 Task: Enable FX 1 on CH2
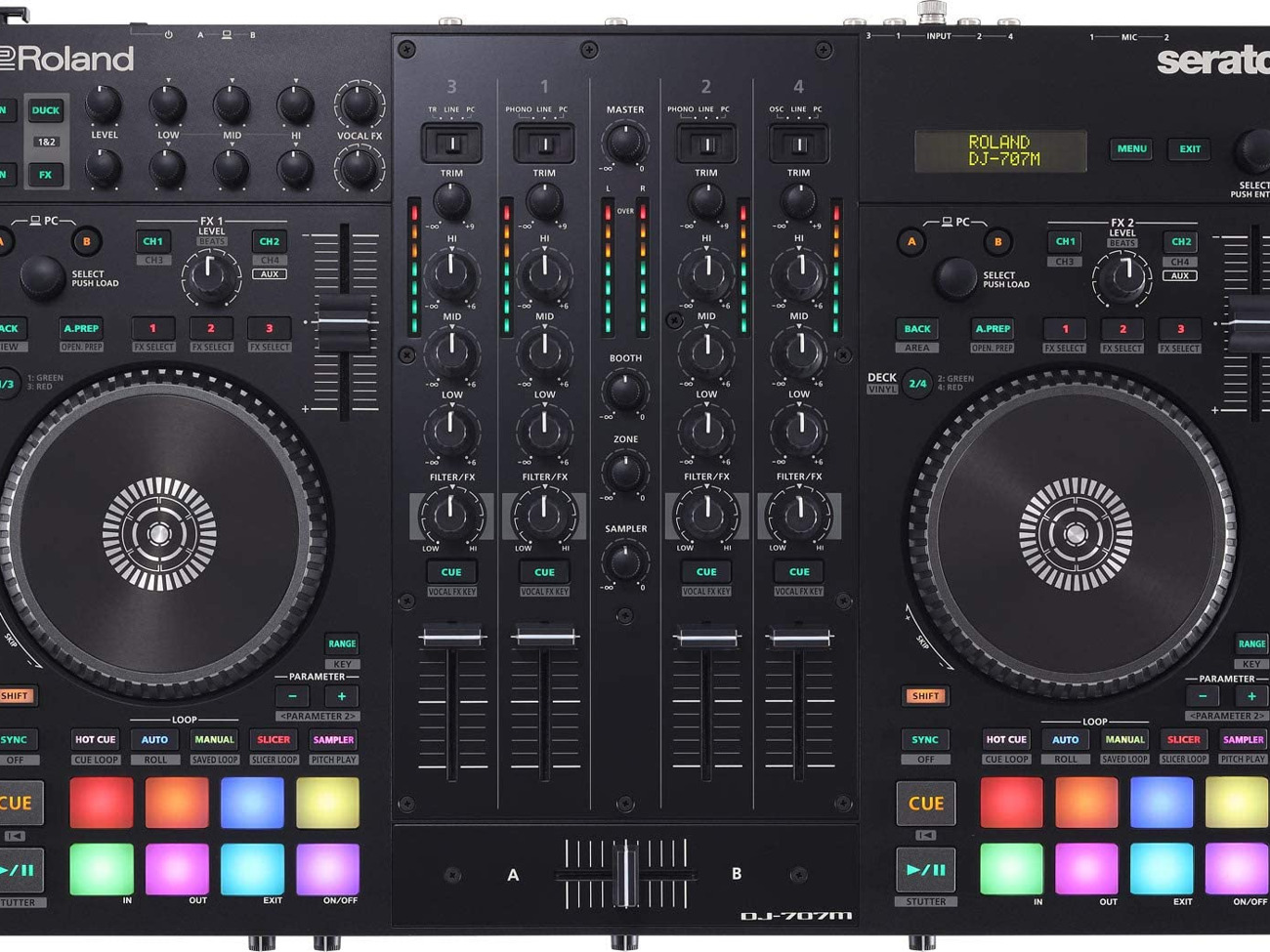[x=269, y=241]
